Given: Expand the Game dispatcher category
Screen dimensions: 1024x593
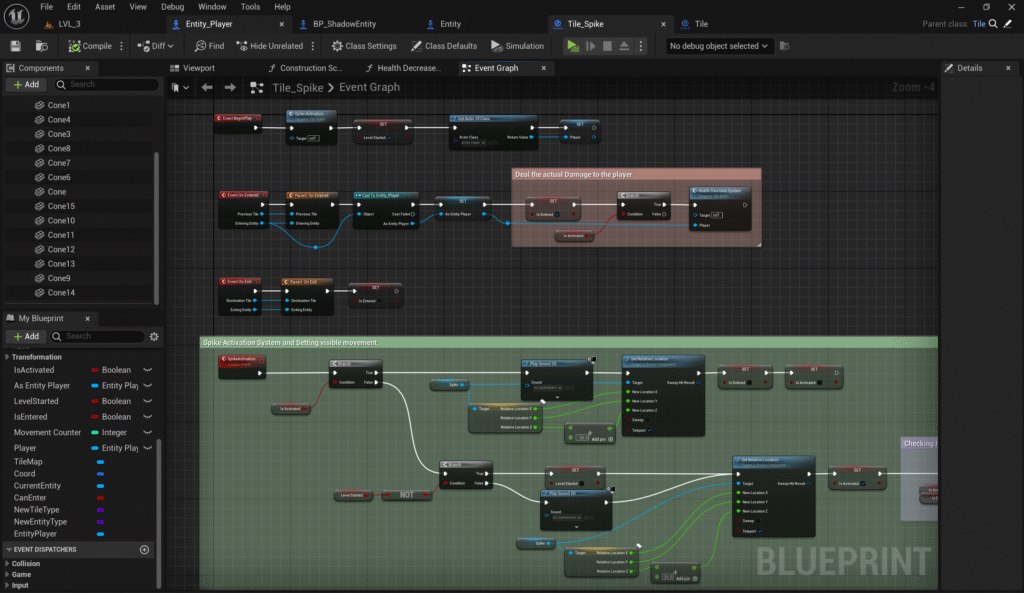Looking at the screenshot, I should click(x=8, y=575).
